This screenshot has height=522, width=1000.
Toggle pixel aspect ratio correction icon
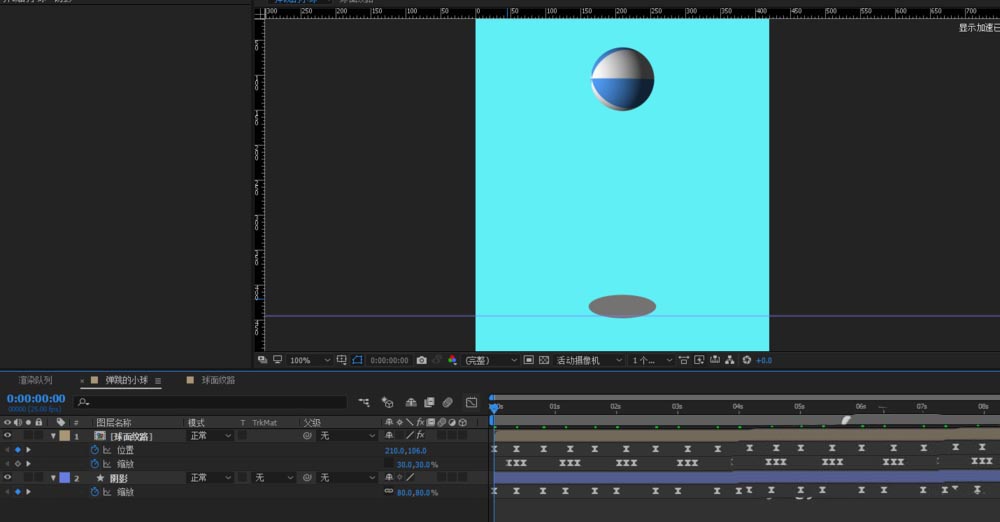pos(684,360)
